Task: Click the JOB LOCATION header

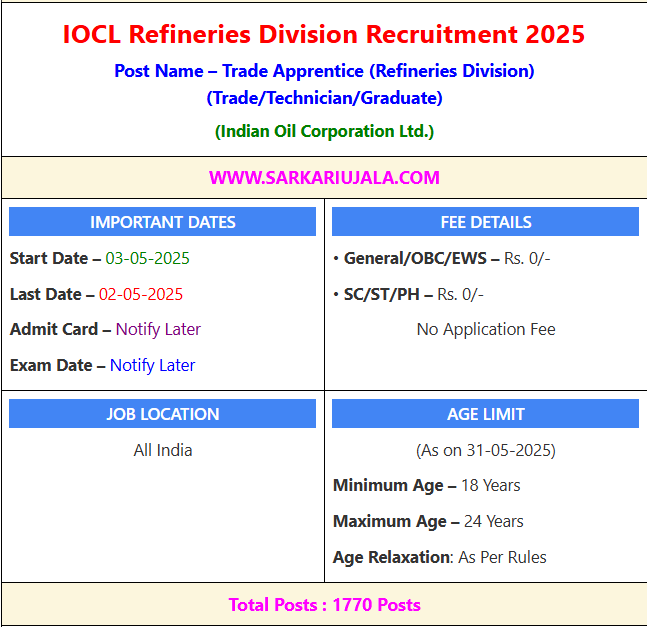Action: click(x=162, y=414)
